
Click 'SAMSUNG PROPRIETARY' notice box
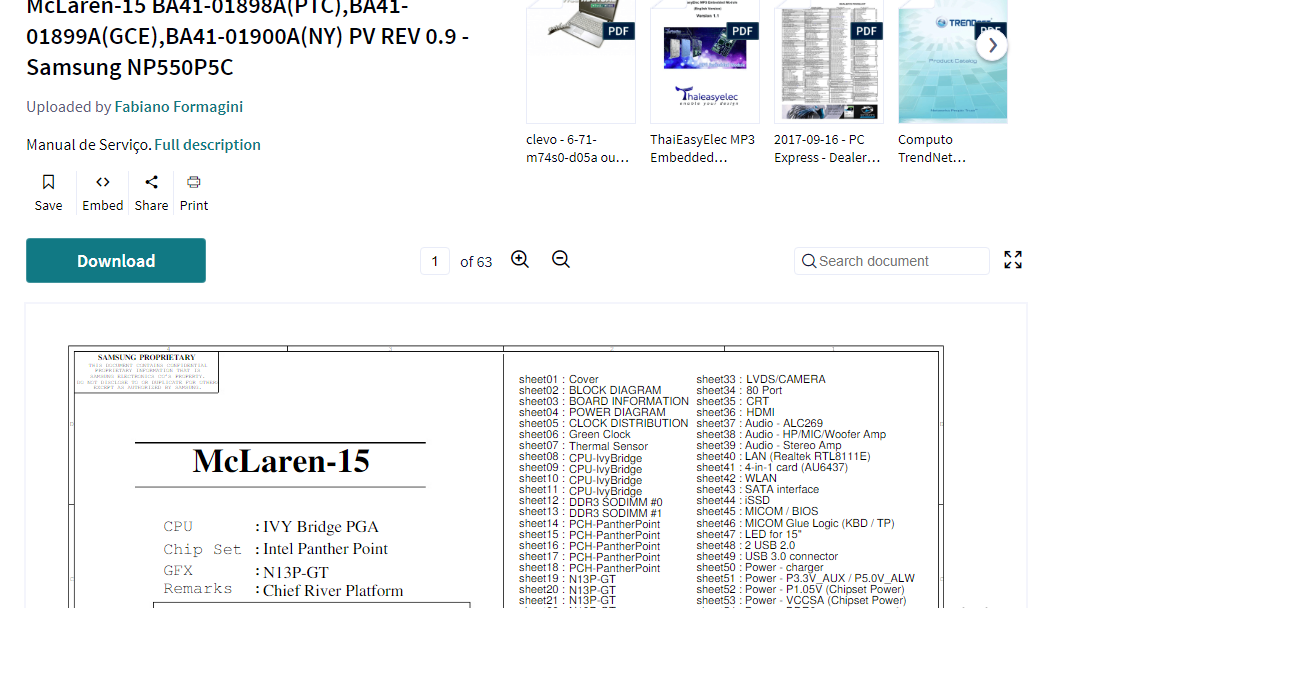[x=146, y=372]
